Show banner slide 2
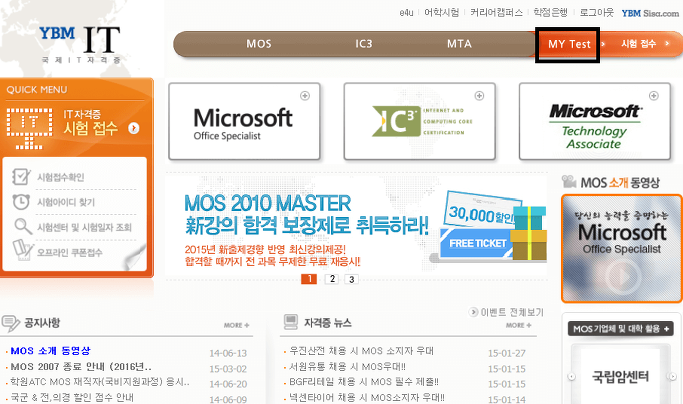The image size is (683, 404). click(x=332, y=279)
